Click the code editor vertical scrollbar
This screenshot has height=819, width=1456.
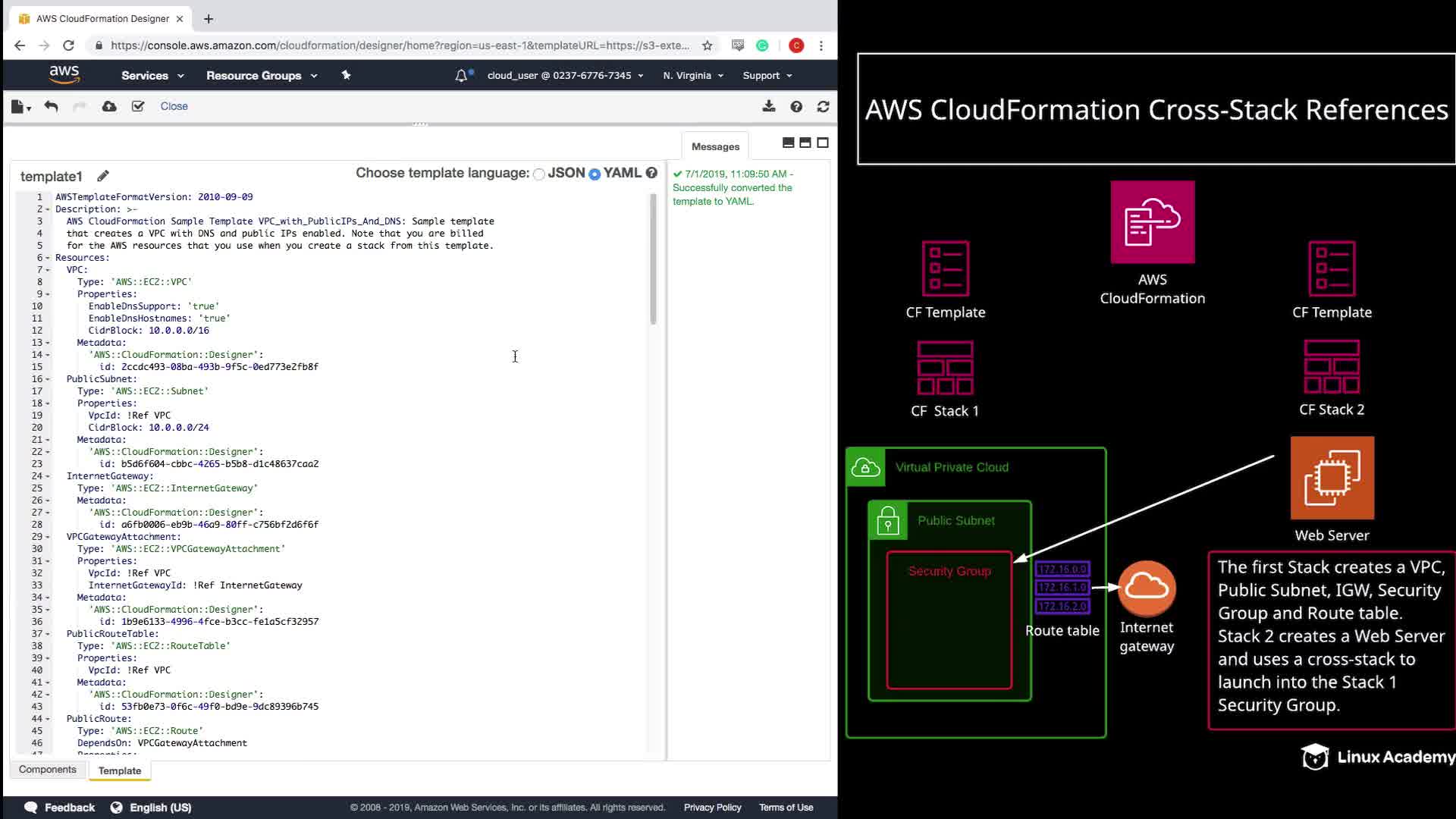click(x=653, y=259)
